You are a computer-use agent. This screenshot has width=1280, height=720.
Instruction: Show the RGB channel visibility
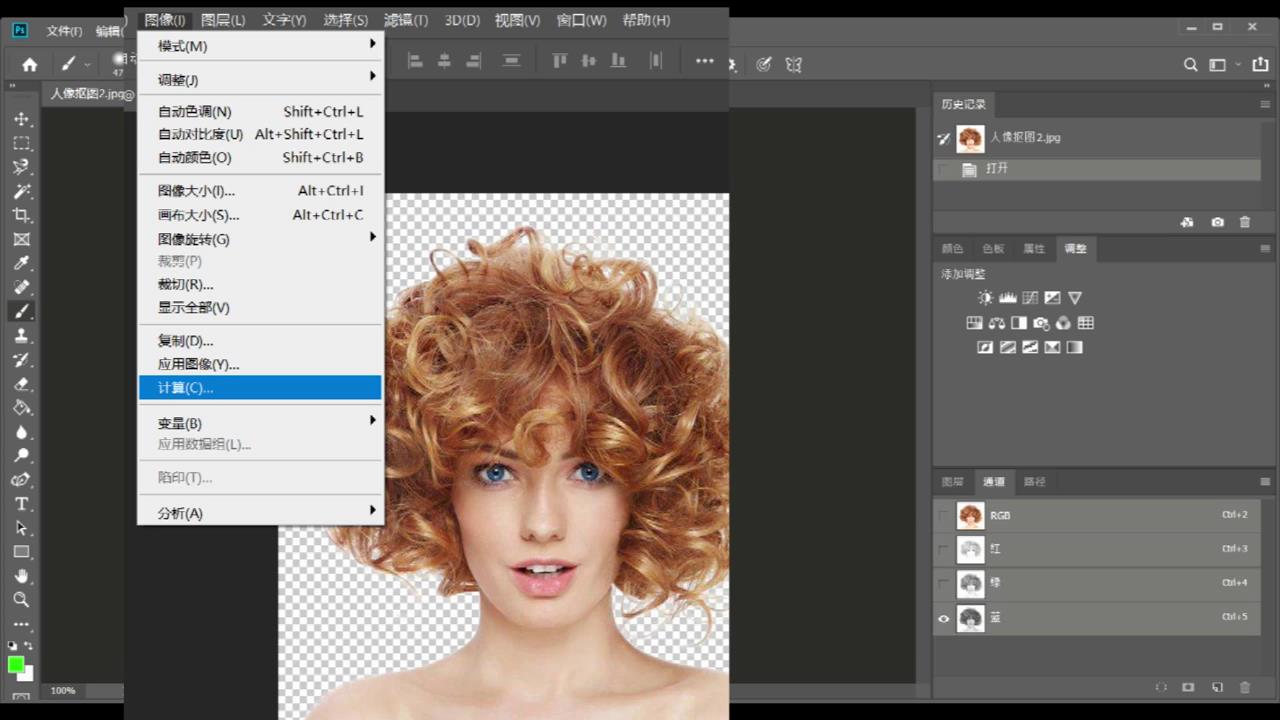click(x=943, y=516)
